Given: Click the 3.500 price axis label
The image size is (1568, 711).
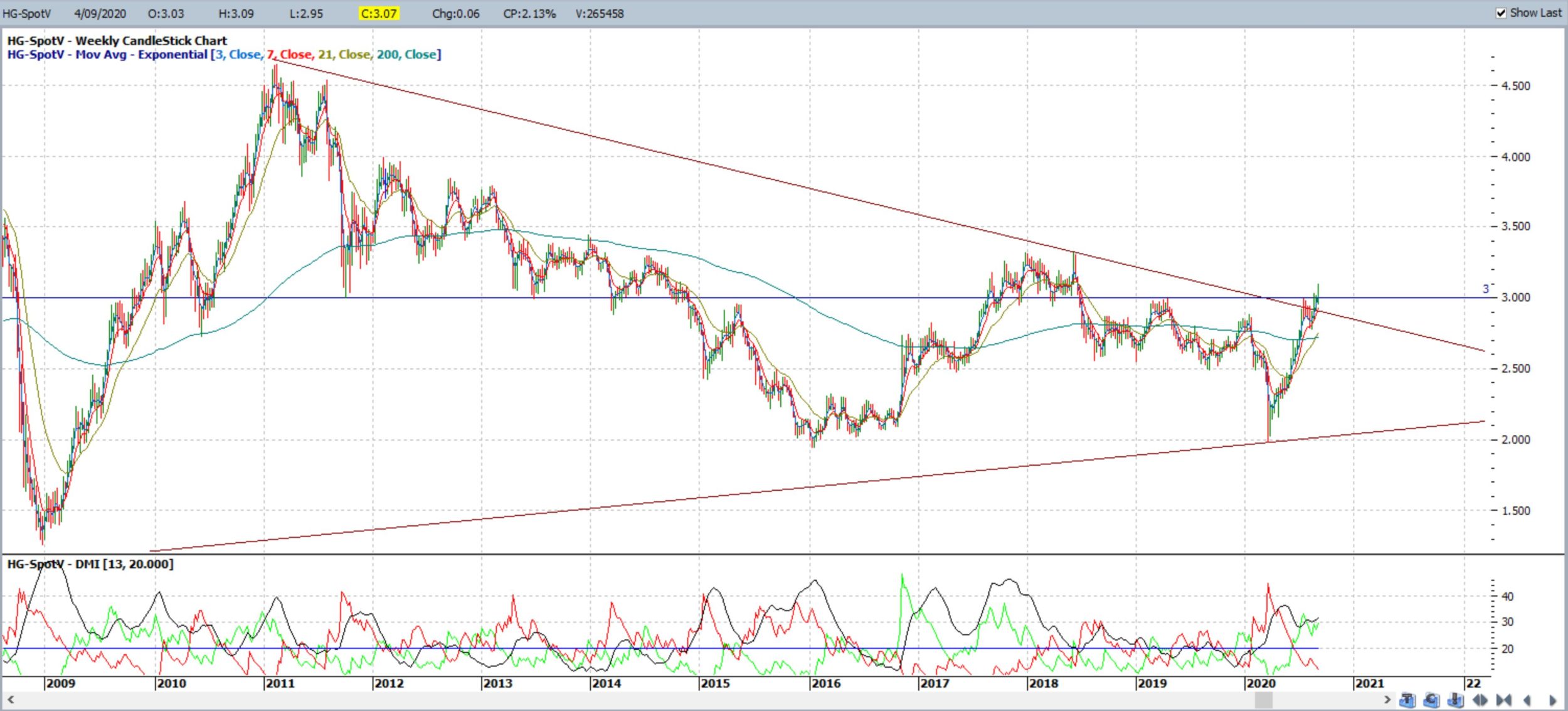Looking at the screenshot, I should [x=1516, y=227].
